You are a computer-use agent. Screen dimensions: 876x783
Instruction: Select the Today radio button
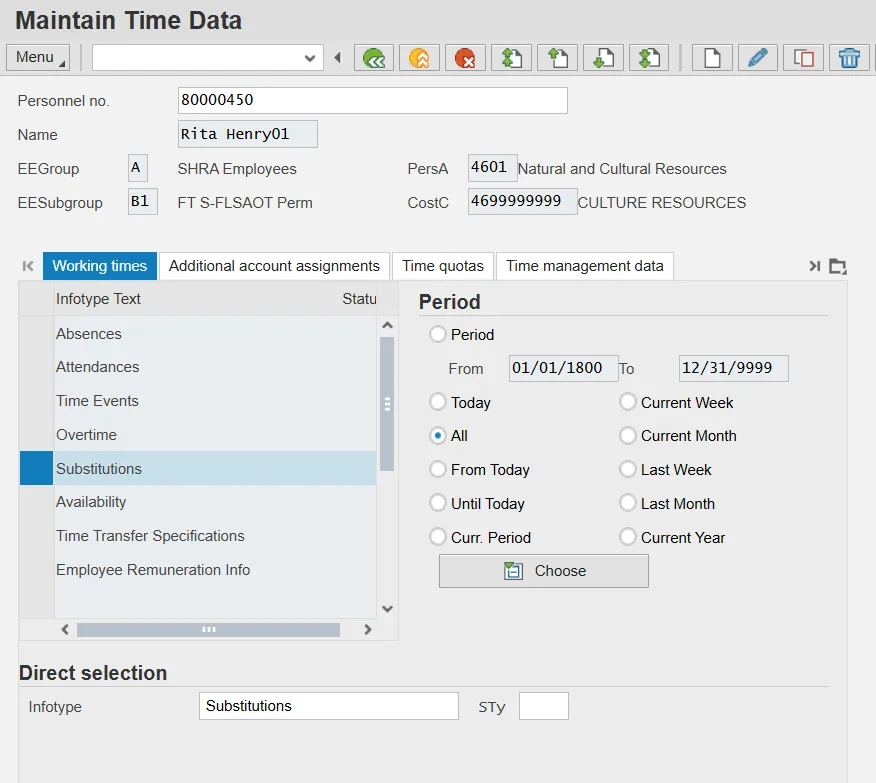[x=438, y=402]
